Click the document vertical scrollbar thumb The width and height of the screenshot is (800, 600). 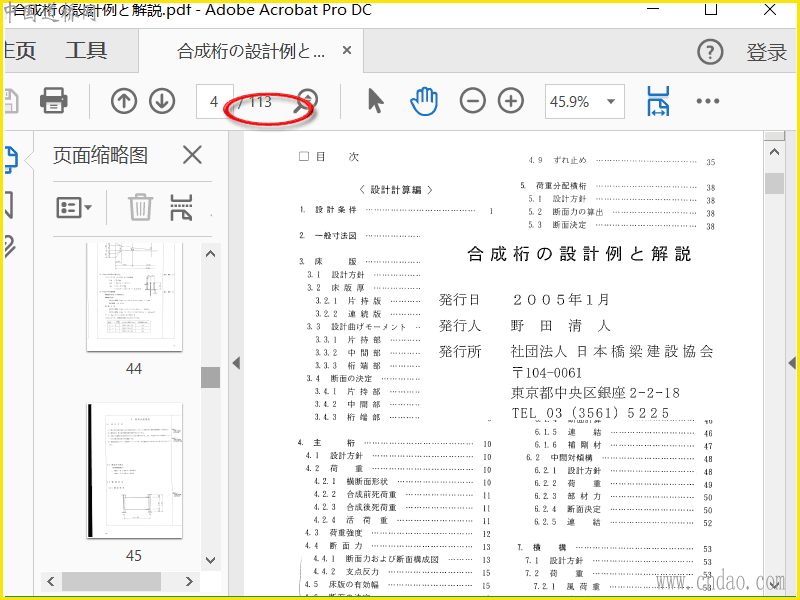tap(774, 183)
